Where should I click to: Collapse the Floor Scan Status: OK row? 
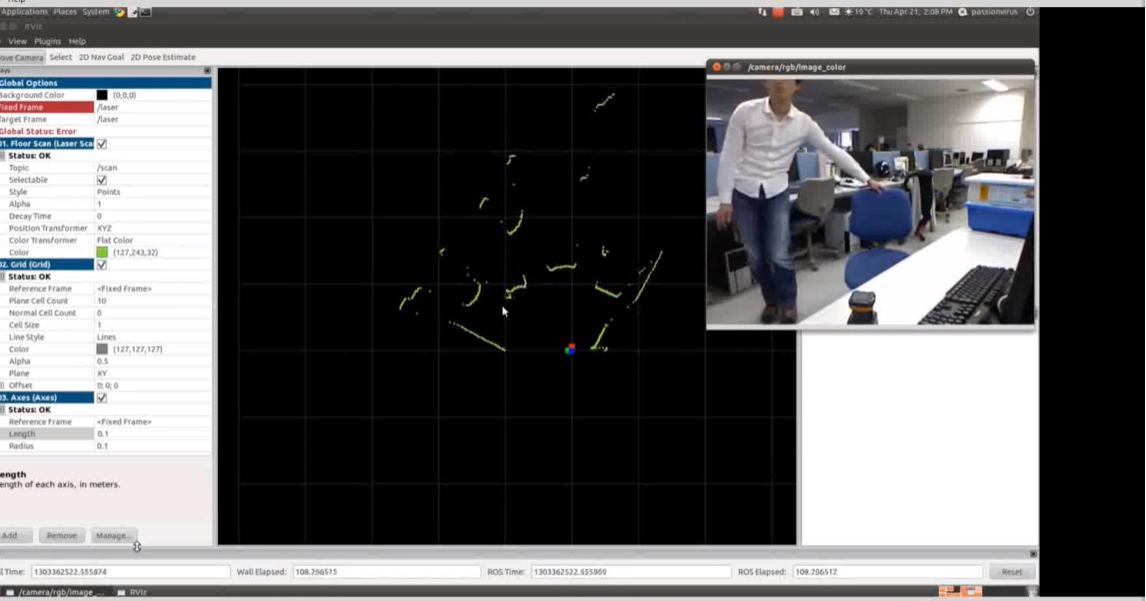(x=3, y=156)
